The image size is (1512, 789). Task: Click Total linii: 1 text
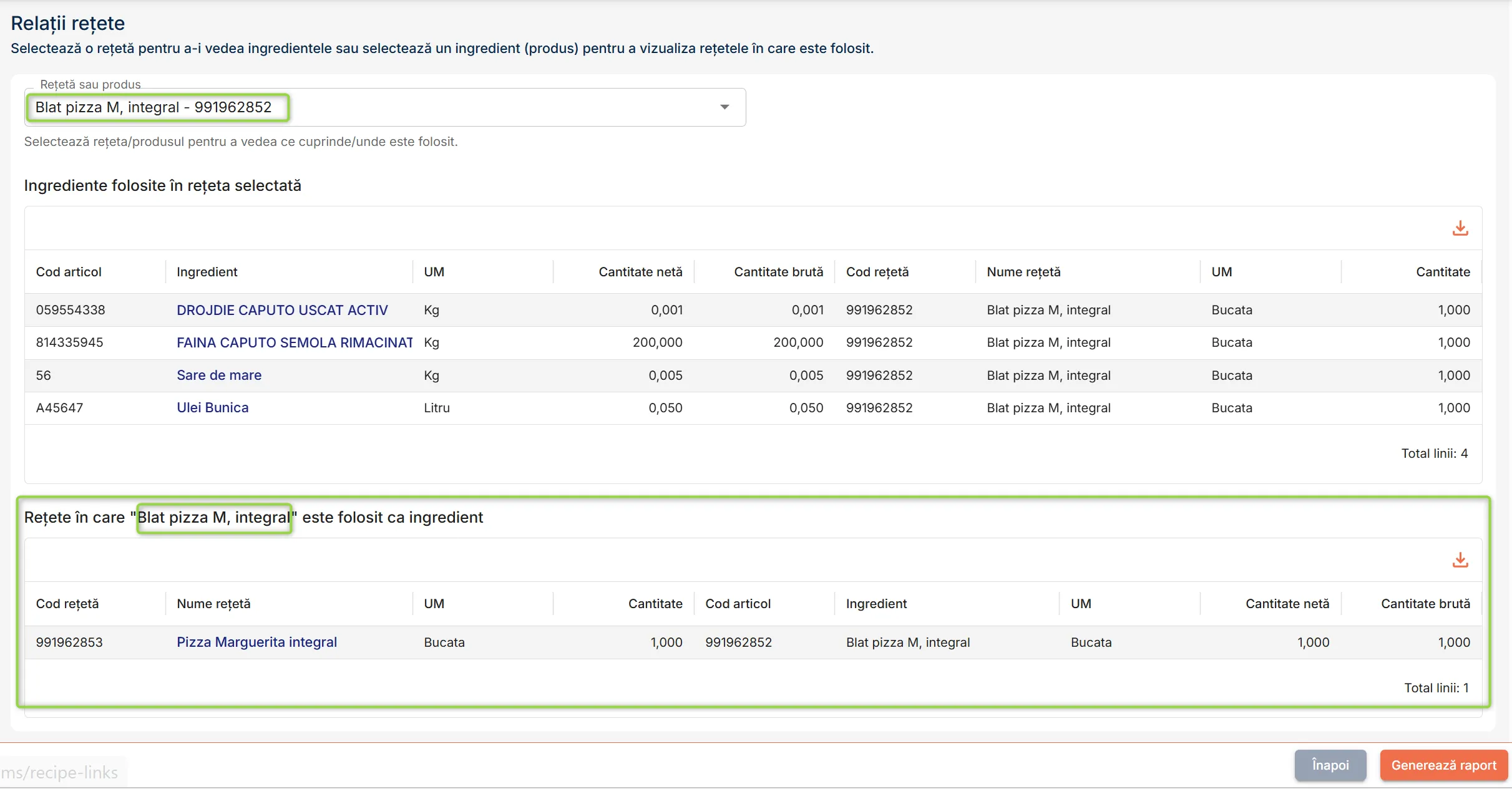[x=1436, y=688]
